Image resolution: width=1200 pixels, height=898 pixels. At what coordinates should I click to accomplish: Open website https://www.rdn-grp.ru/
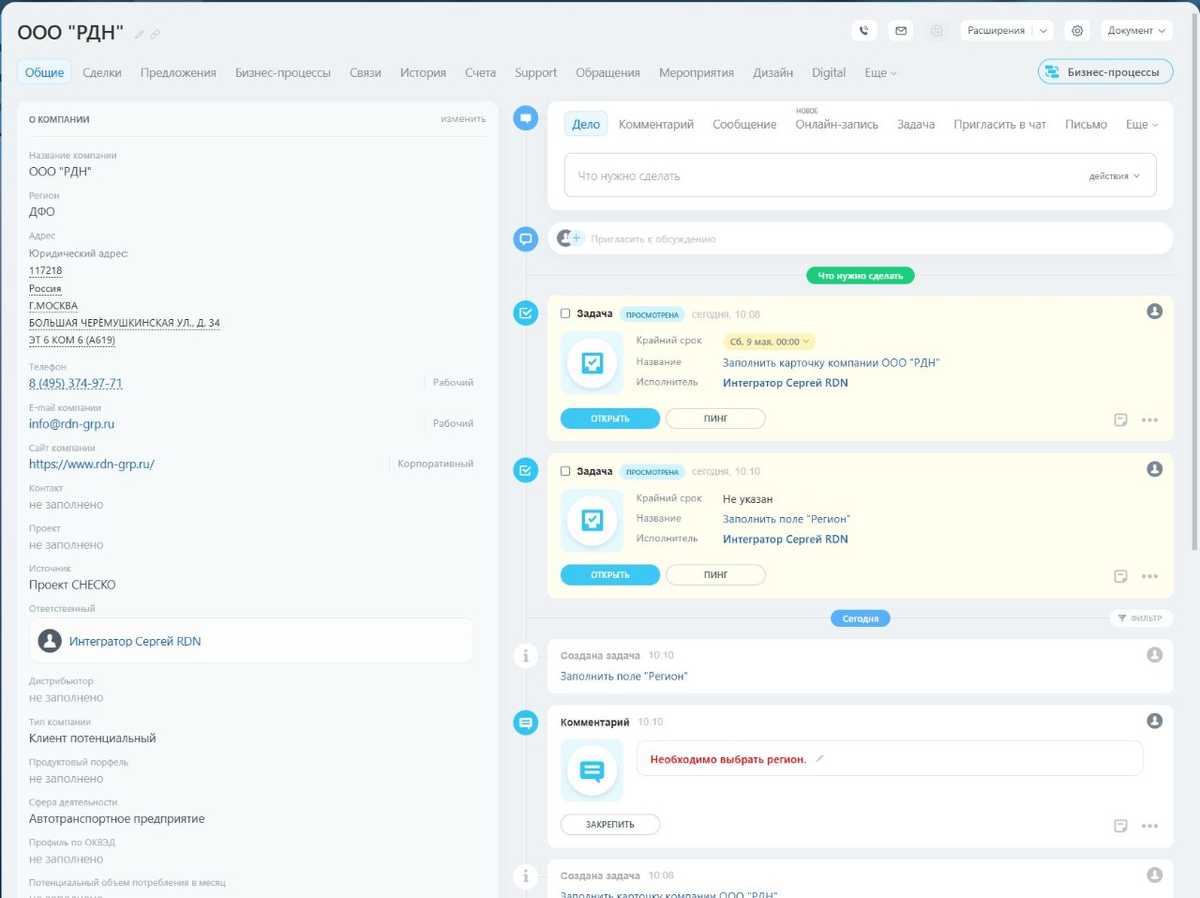click(x=92, y=464)
